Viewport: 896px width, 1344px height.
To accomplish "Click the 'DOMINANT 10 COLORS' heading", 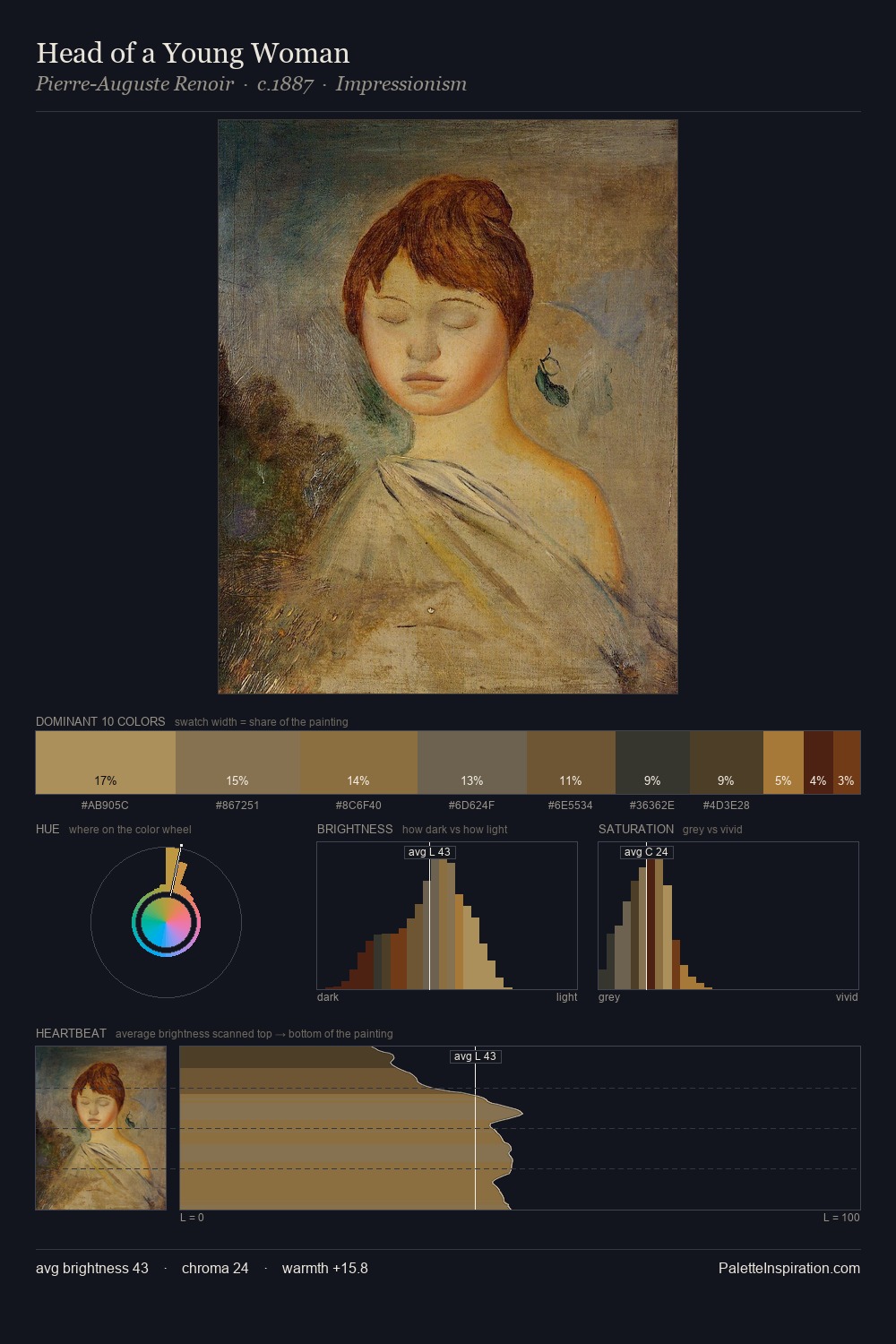I will tap(100, 721).
